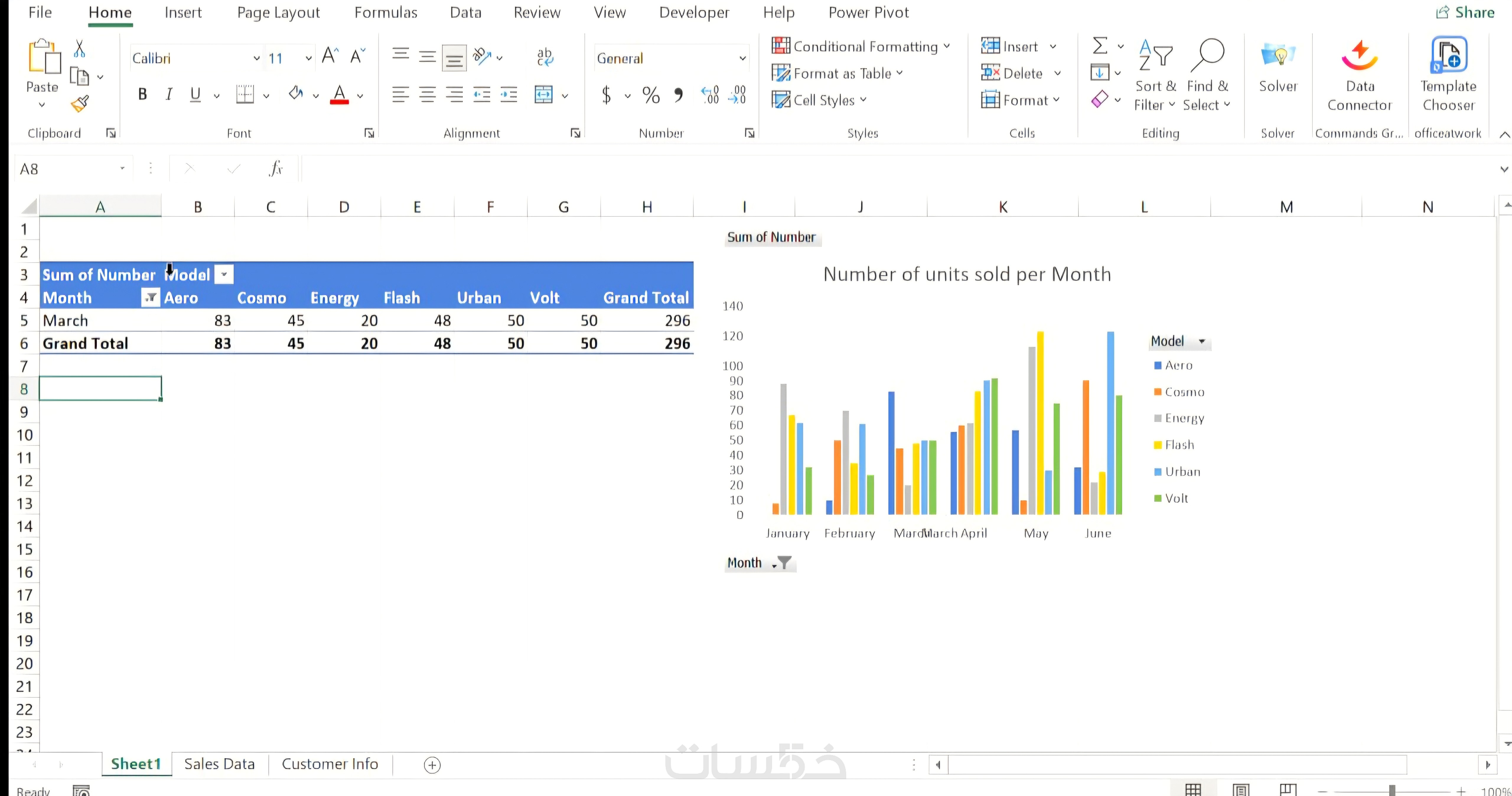Click the AutoSum sigma icon
This screenshot has height=796, width=1512.
tap(1100, 45)
